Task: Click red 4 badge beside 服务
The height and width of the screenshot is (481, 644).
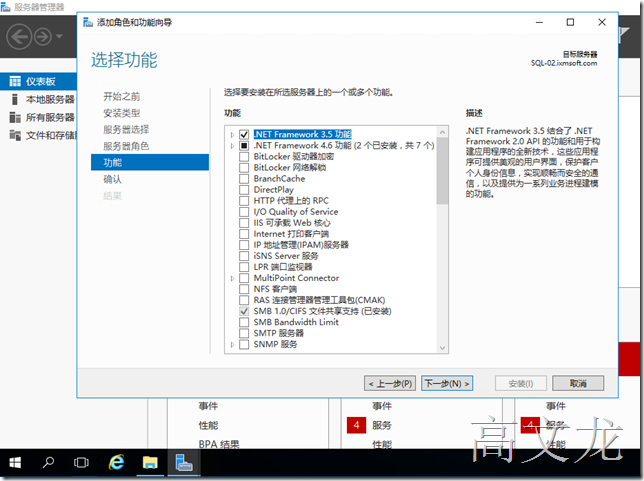Action: tap(356, 425)
